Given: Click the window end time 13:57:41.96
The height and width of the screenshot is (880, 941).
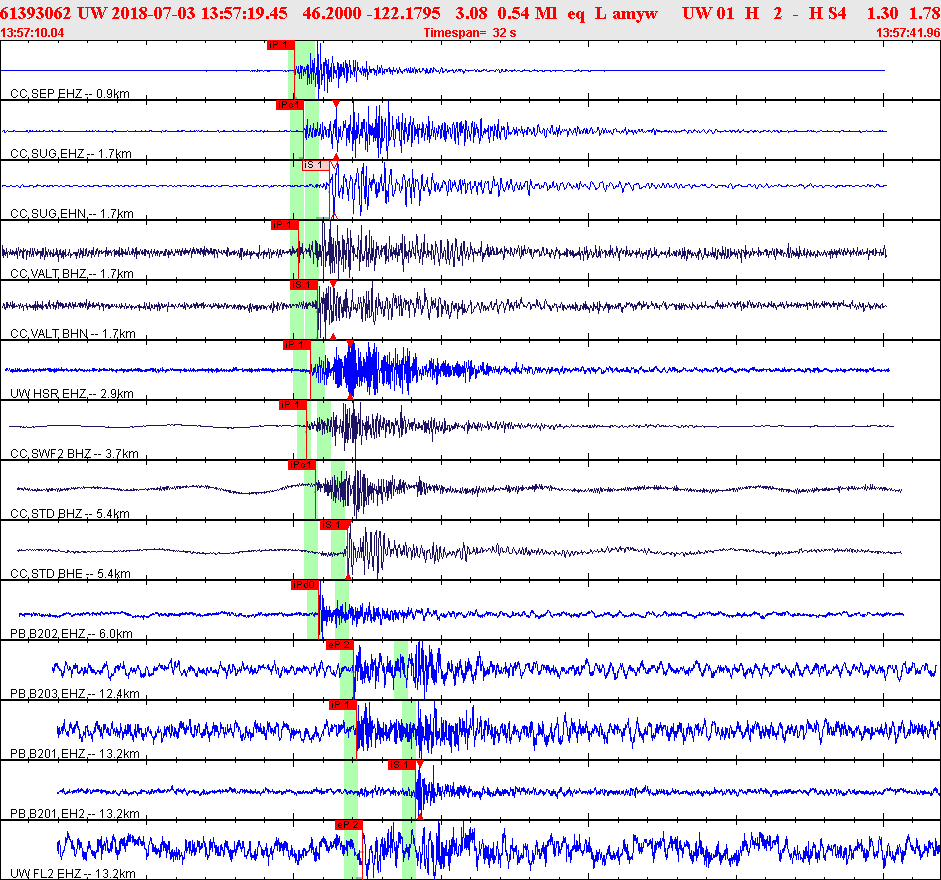Looking at the screenshot, I should pos(908,32).
